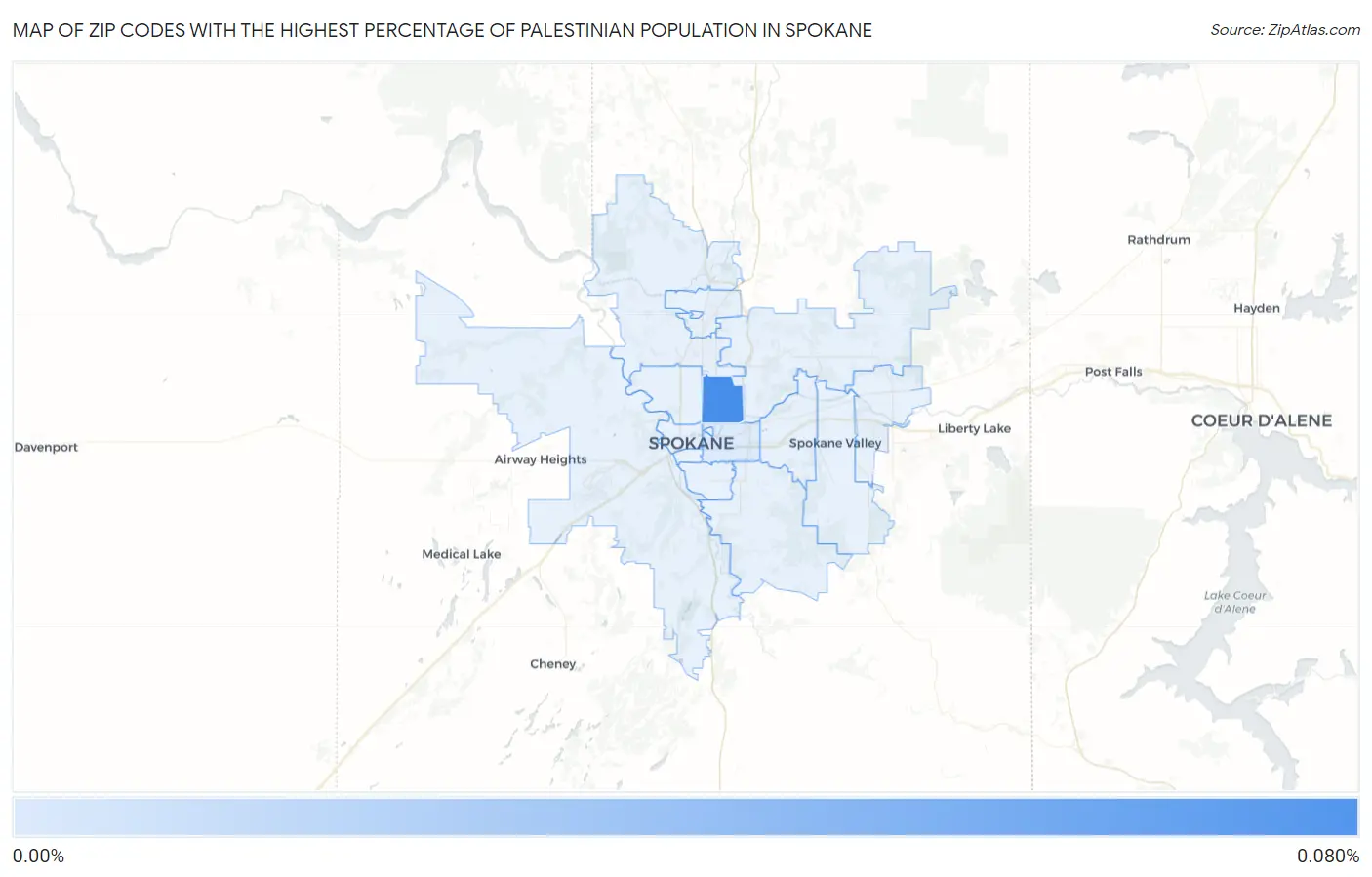Click the Davenport label

46,448
